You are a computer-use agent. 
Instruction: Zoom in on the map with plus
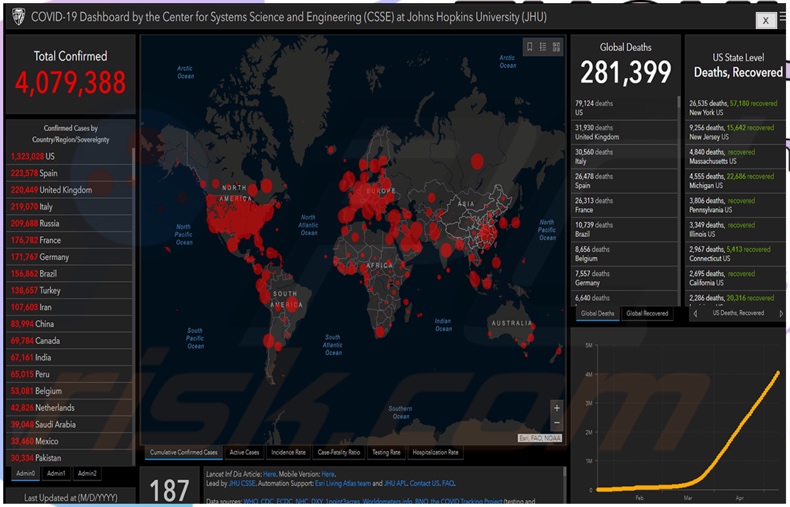coord(557,408)
